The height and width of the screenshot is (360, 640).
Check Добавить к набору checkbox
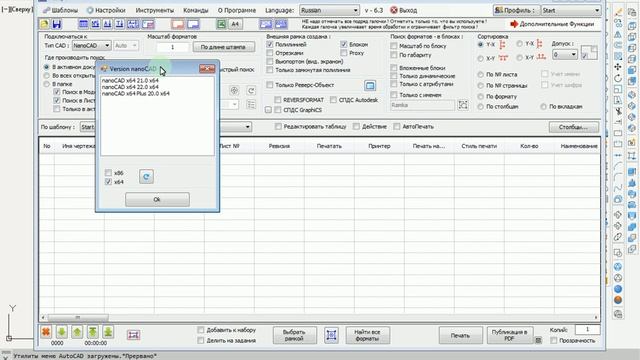(x=200, y=330)
